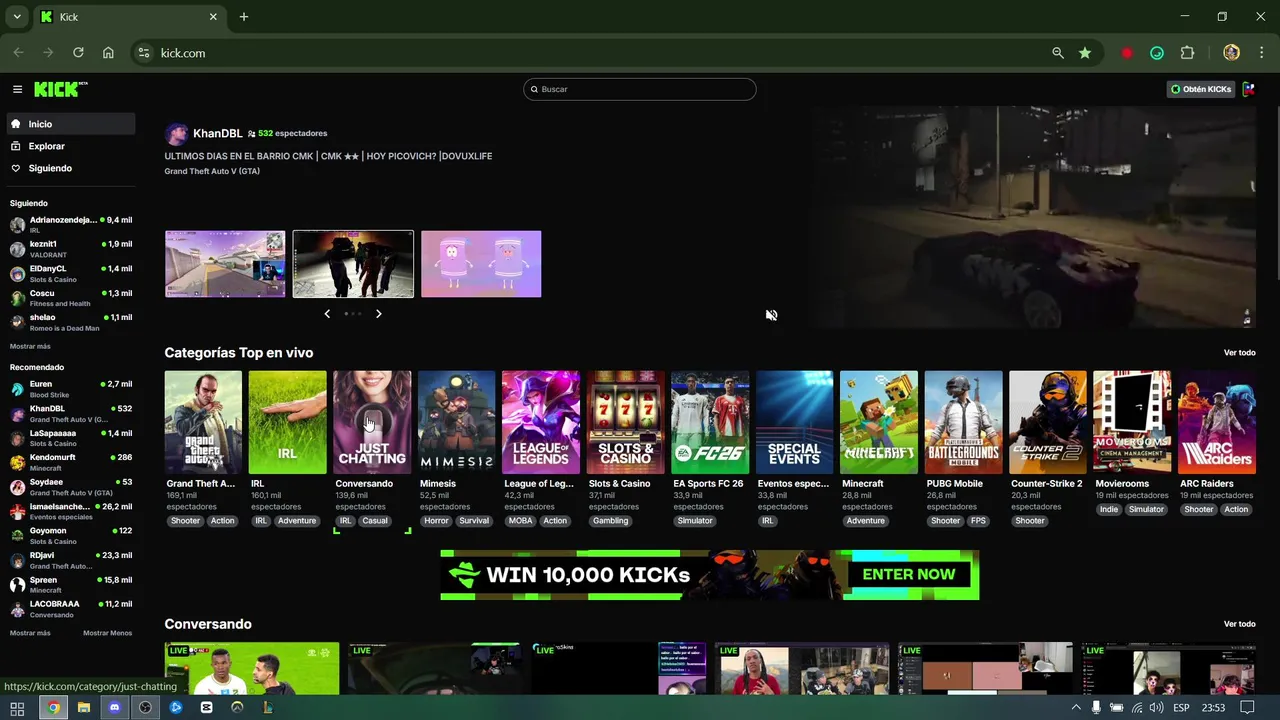Open the tab search dropdown arrow

(17, 17)
